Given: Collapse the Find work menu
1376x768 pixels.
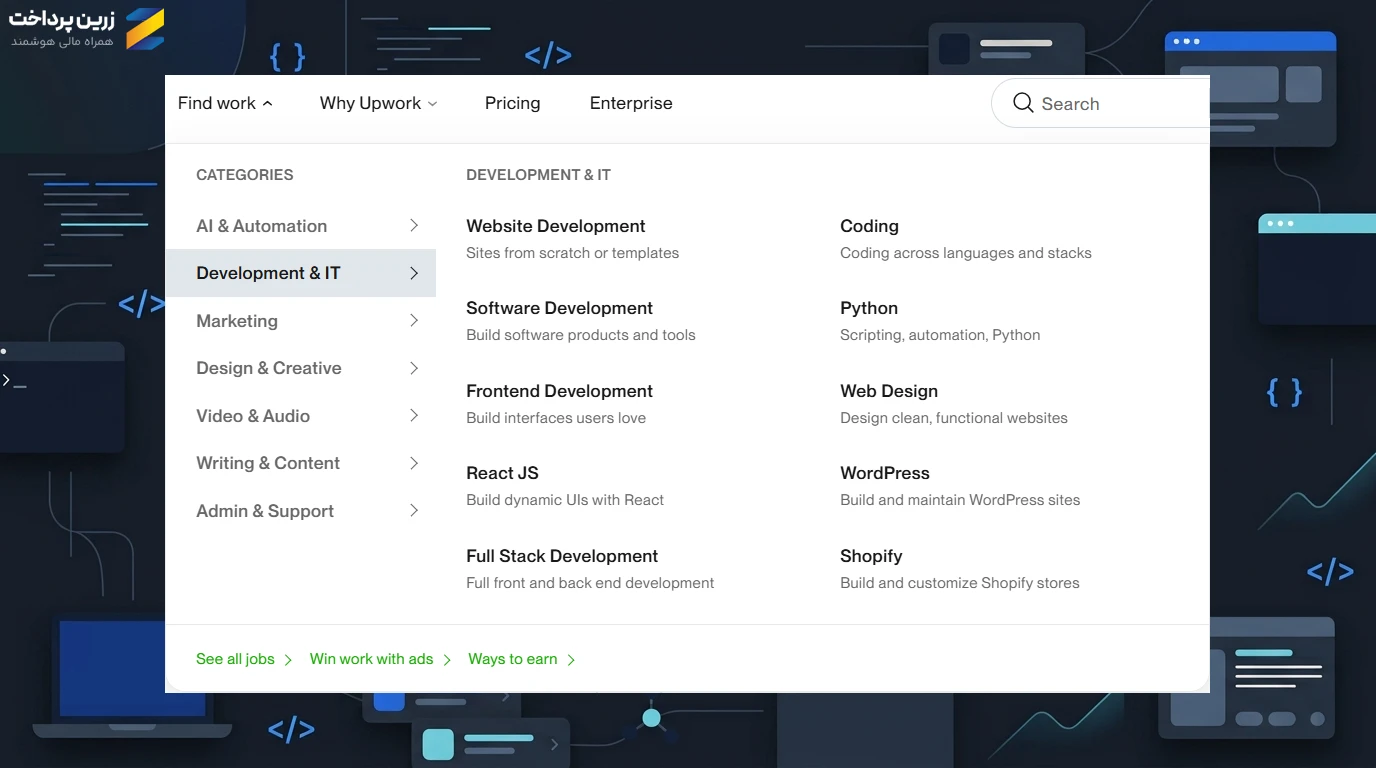Looking at the screenshot, I should (225, 103).
